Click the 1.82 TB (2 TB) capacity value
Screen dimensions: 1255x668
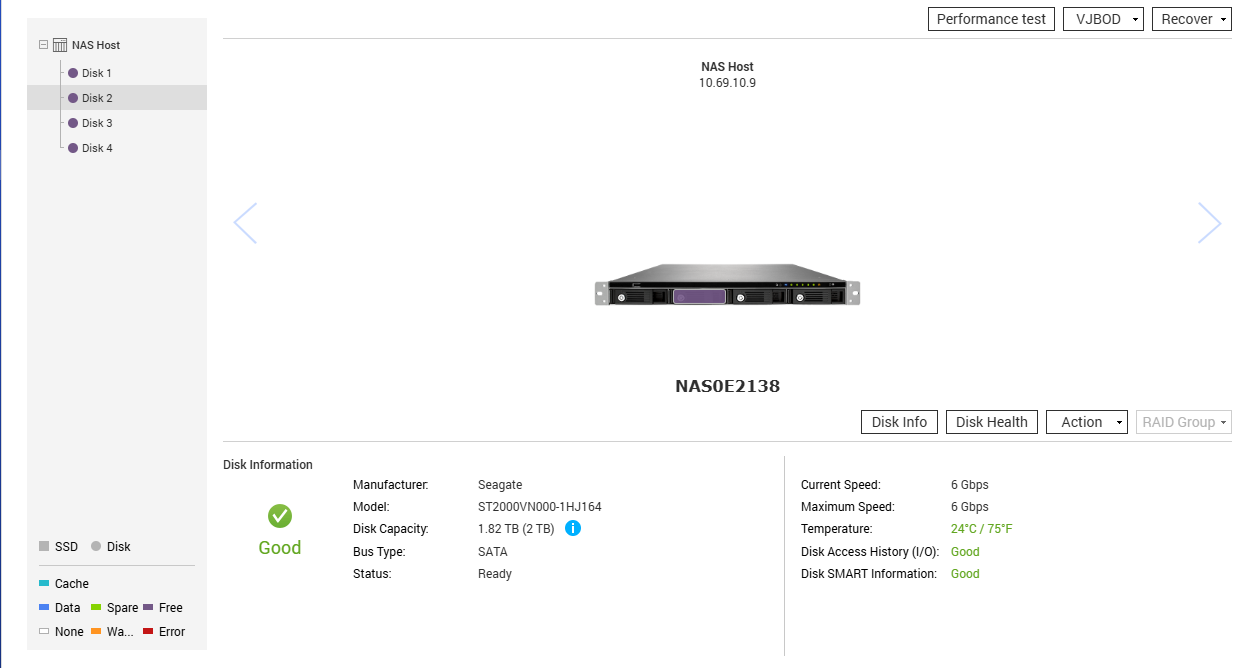click(516, 529)
